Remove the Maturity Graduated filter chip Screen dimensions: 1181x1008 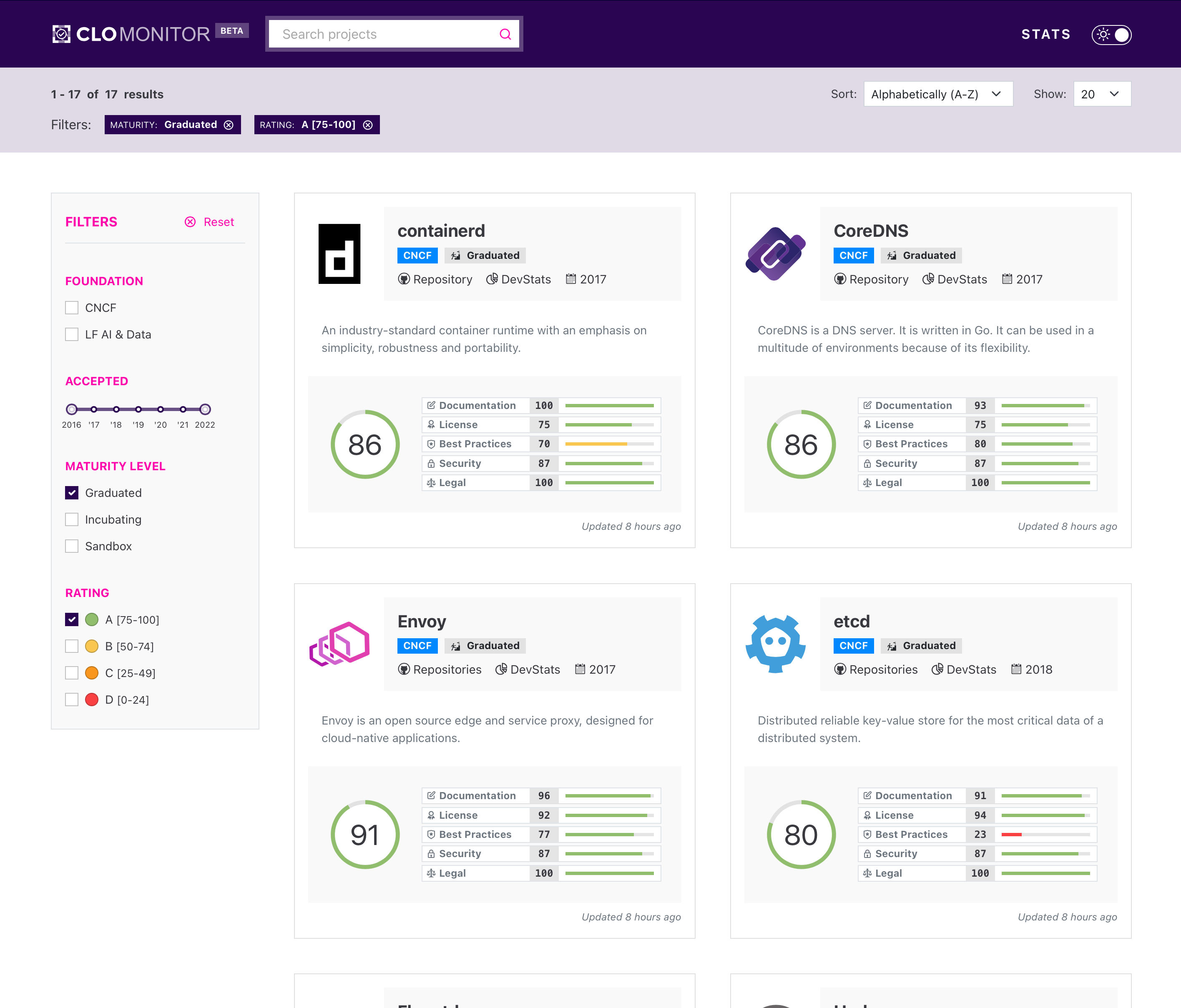pyautogui.click(x=229, y=125)
